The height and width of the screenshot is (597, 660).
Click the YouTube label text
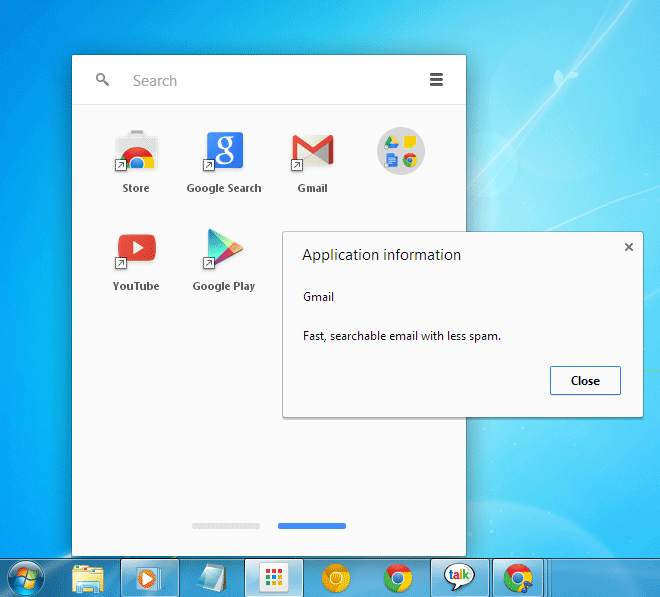pyautogui.click(x=136, y=286)
